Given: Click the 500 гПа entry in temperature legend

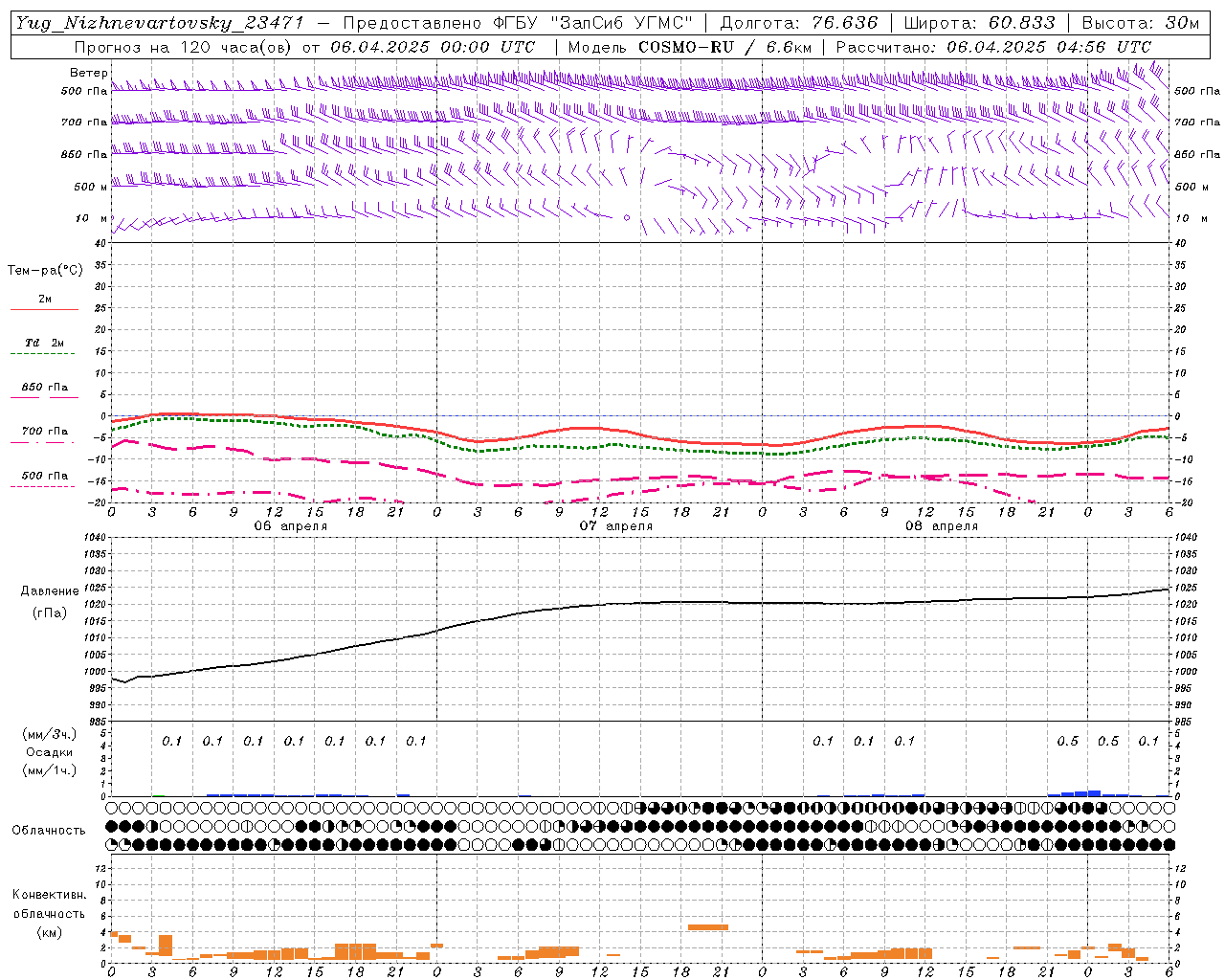Looking at the screenshot, I should (x=45, y=476).
